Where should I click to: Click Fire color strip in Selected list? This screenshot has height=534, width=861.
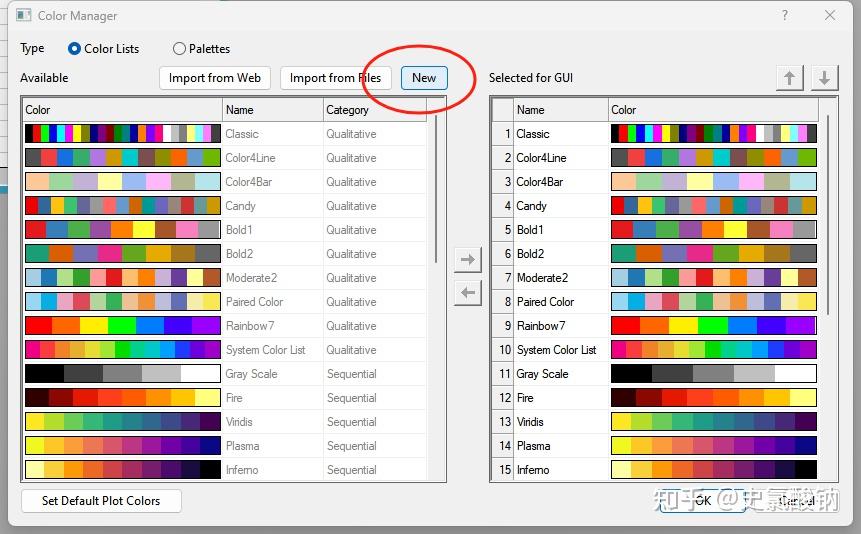[714, 398]
